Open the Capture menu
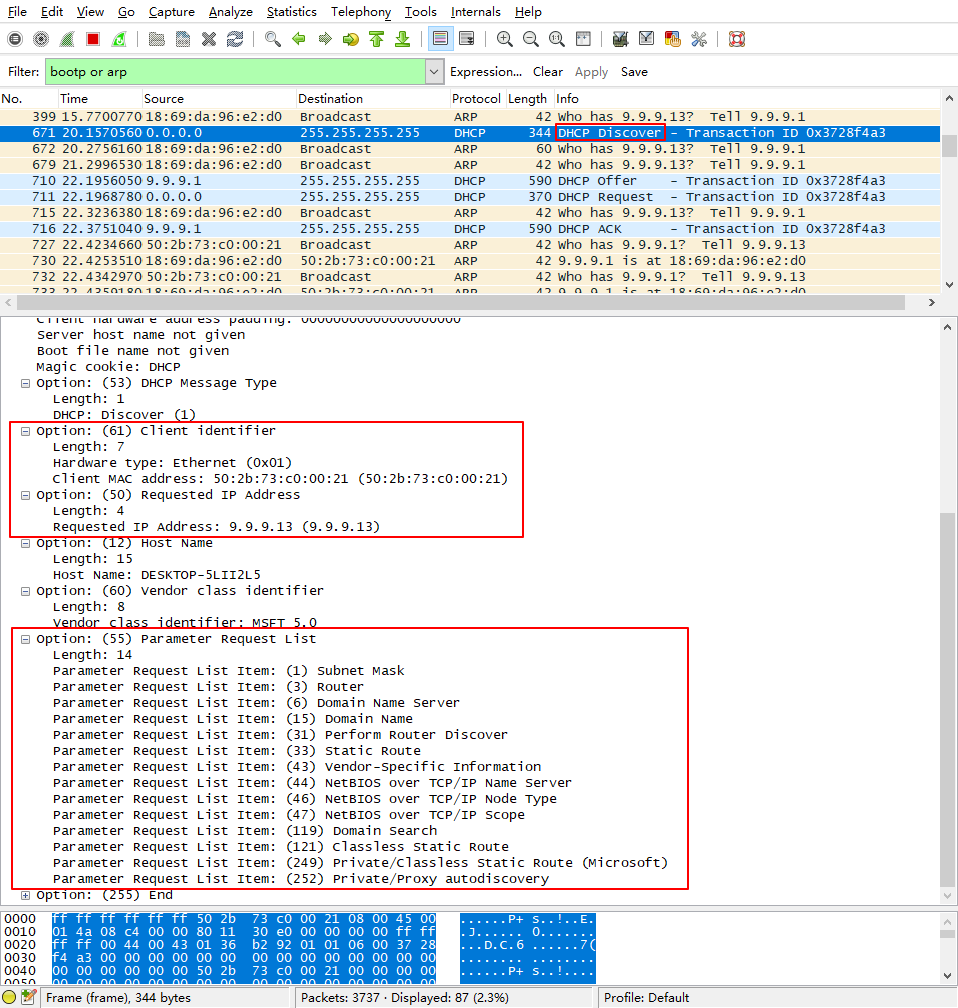Screen dimensions: 958x1008 point(171,12)
